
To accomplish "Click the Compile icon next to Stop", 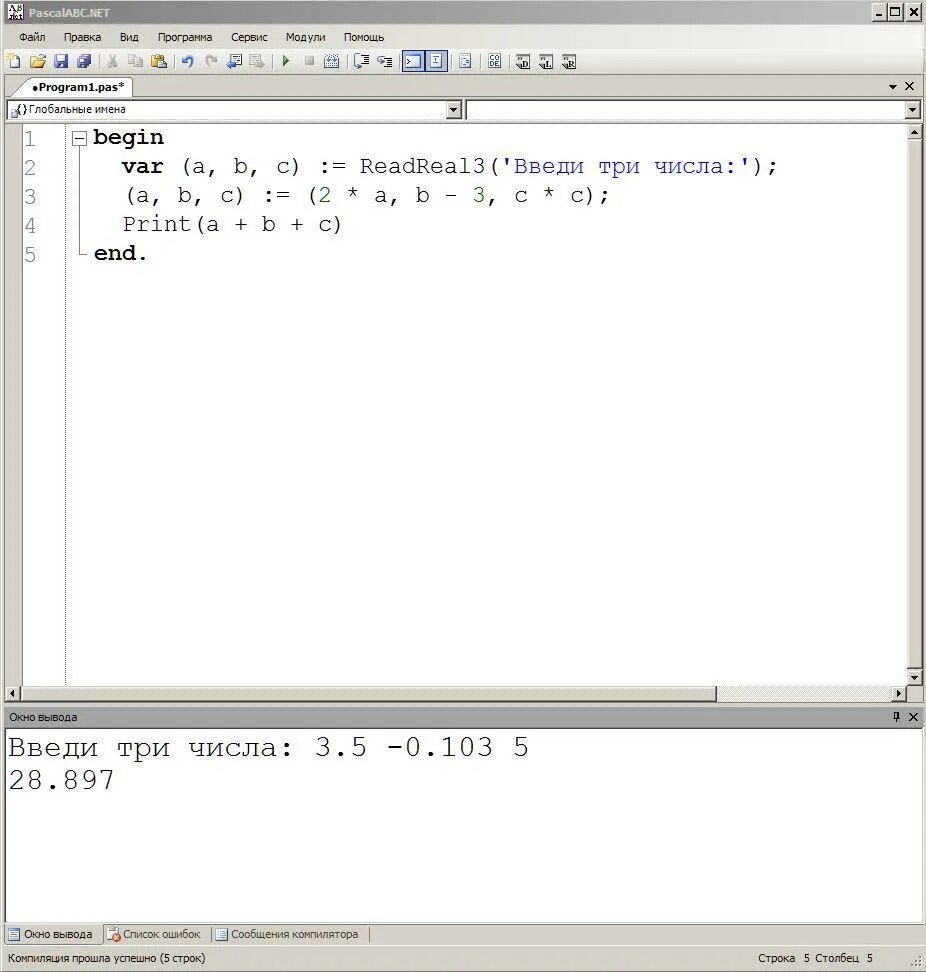I will [332, 61].
